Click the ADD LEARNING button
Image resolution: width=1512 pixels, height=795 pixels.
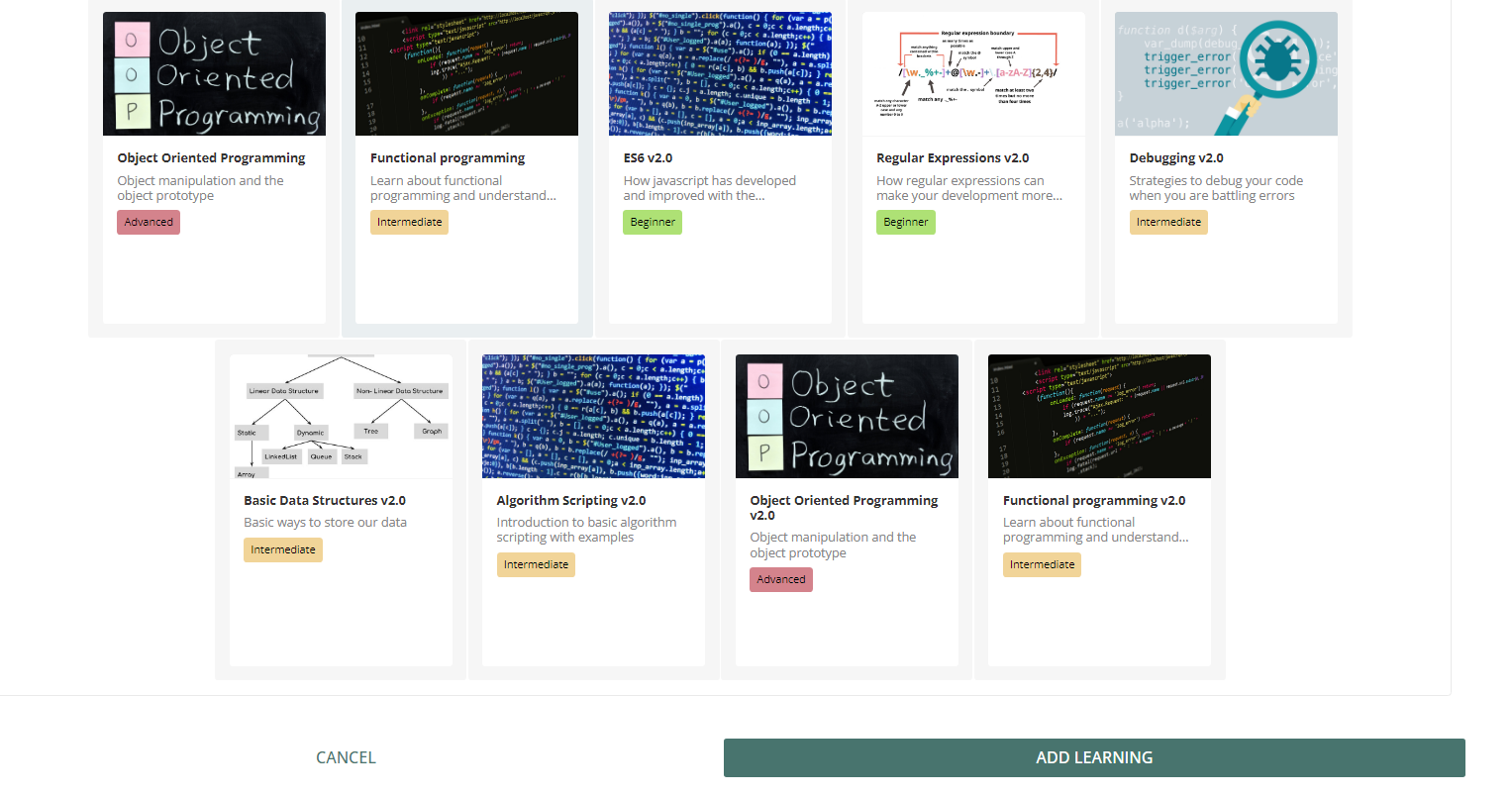(x=1094, y=757)
